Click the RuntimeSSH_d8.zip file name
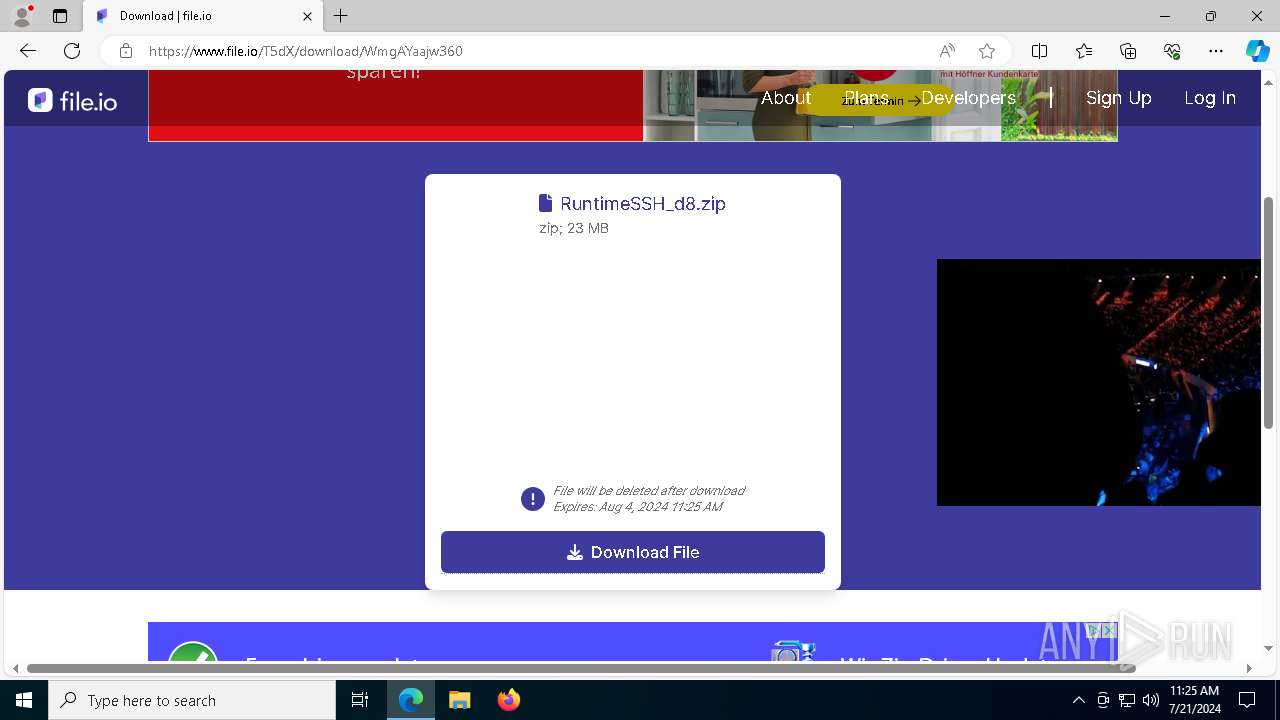Image resolution: width=1280 pixels, height=720 pixels. click(x=643, y=204)
